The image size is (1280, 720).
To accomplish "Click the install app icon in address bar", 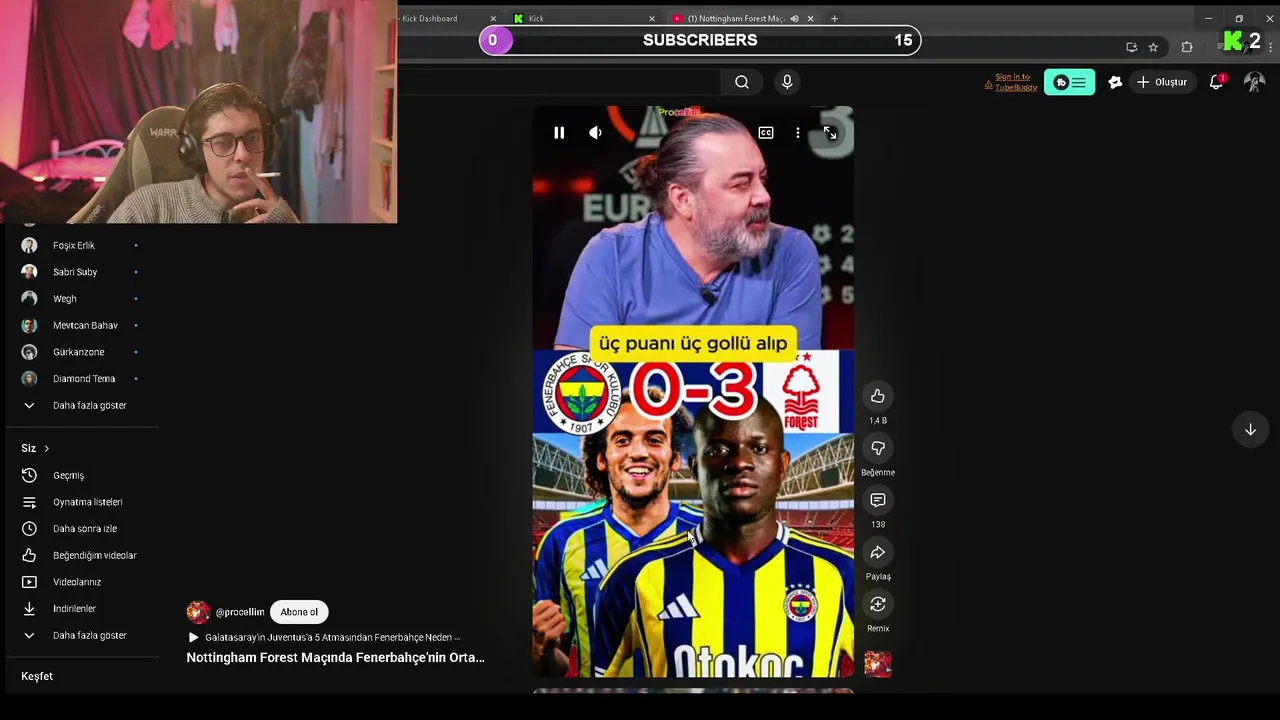I will point(1131,47).
